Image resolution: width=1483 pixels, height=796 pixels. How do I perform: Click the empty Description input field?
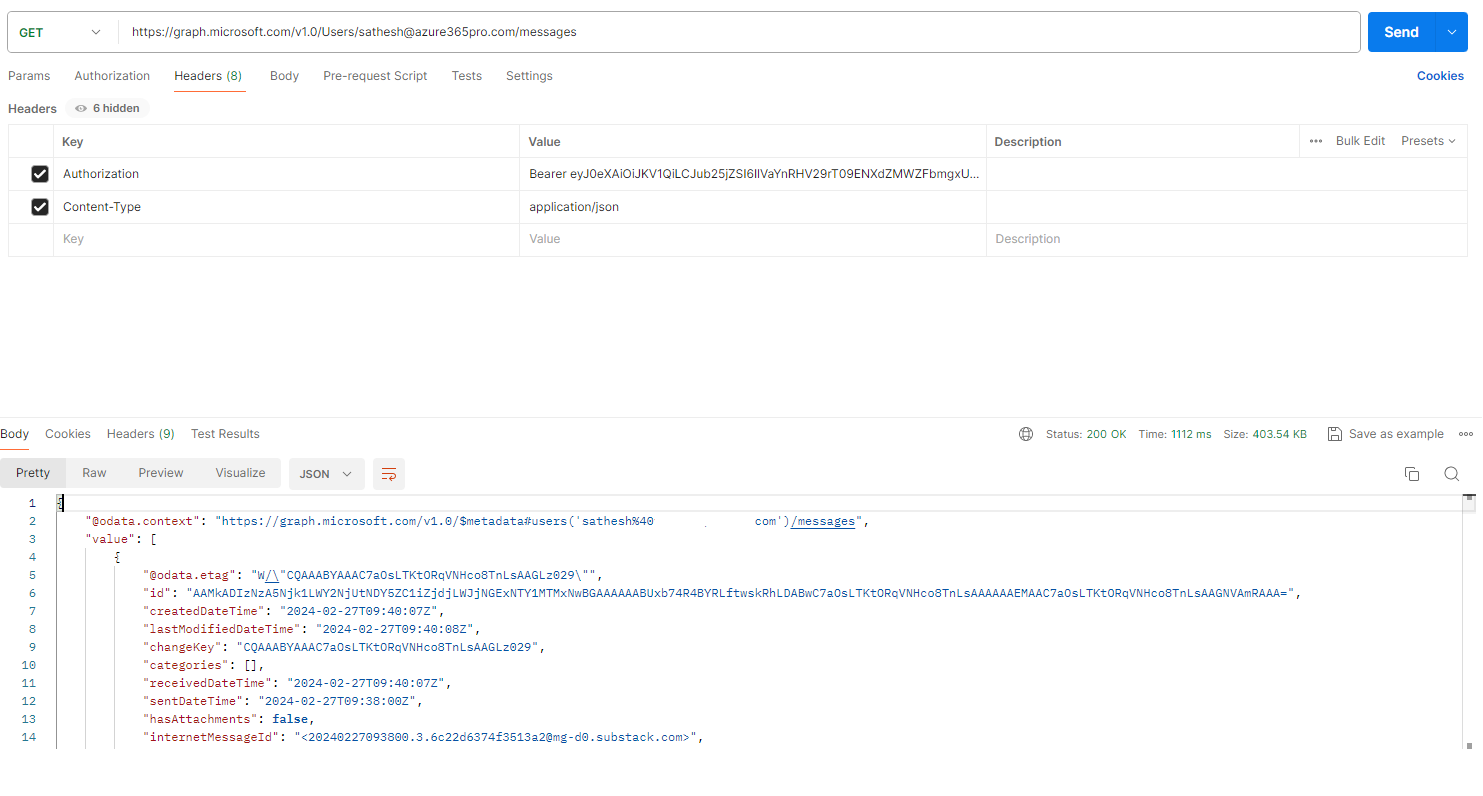1227,239
